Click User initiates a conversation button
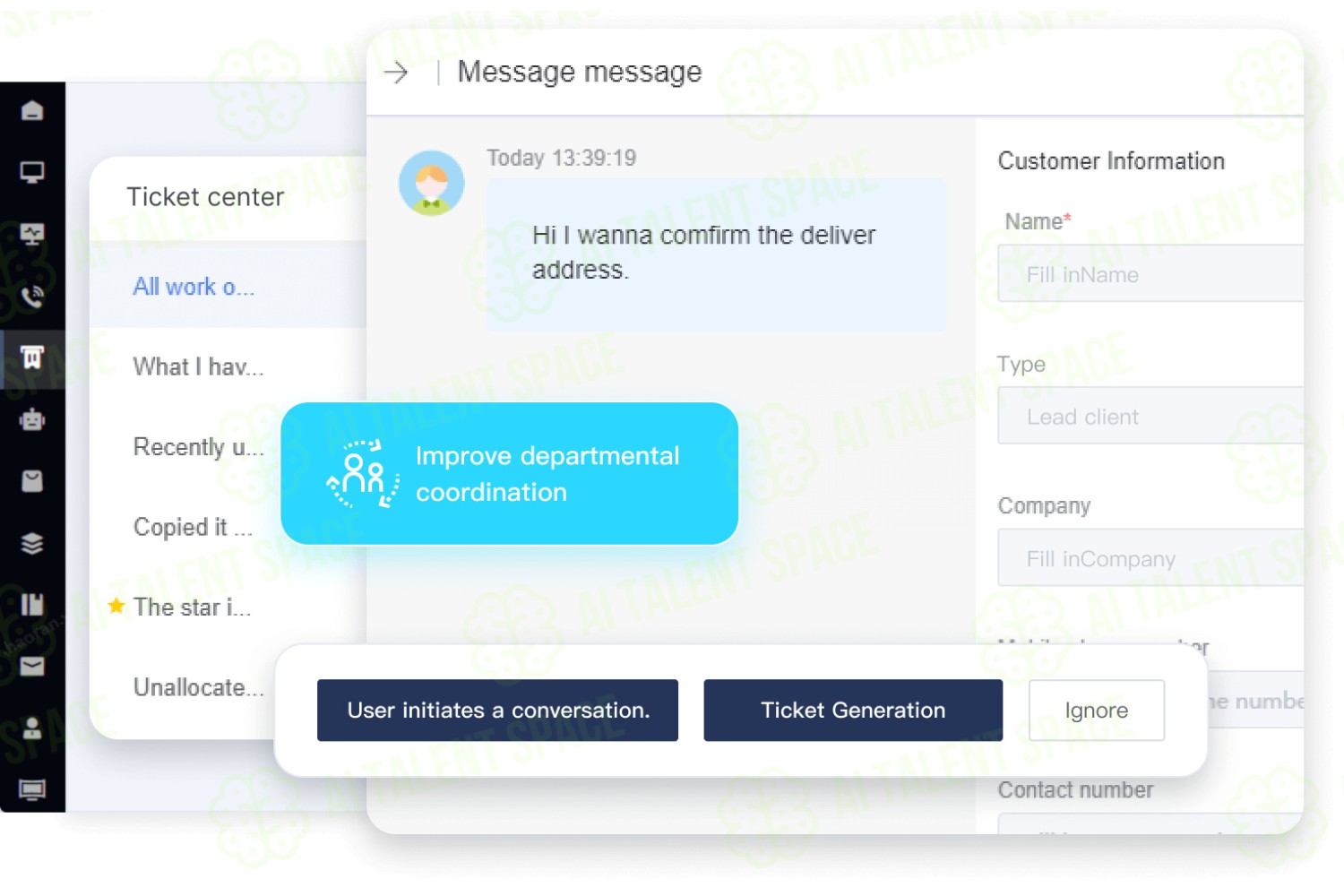Viewport: 1344px width, 896px height. (497, 711)
